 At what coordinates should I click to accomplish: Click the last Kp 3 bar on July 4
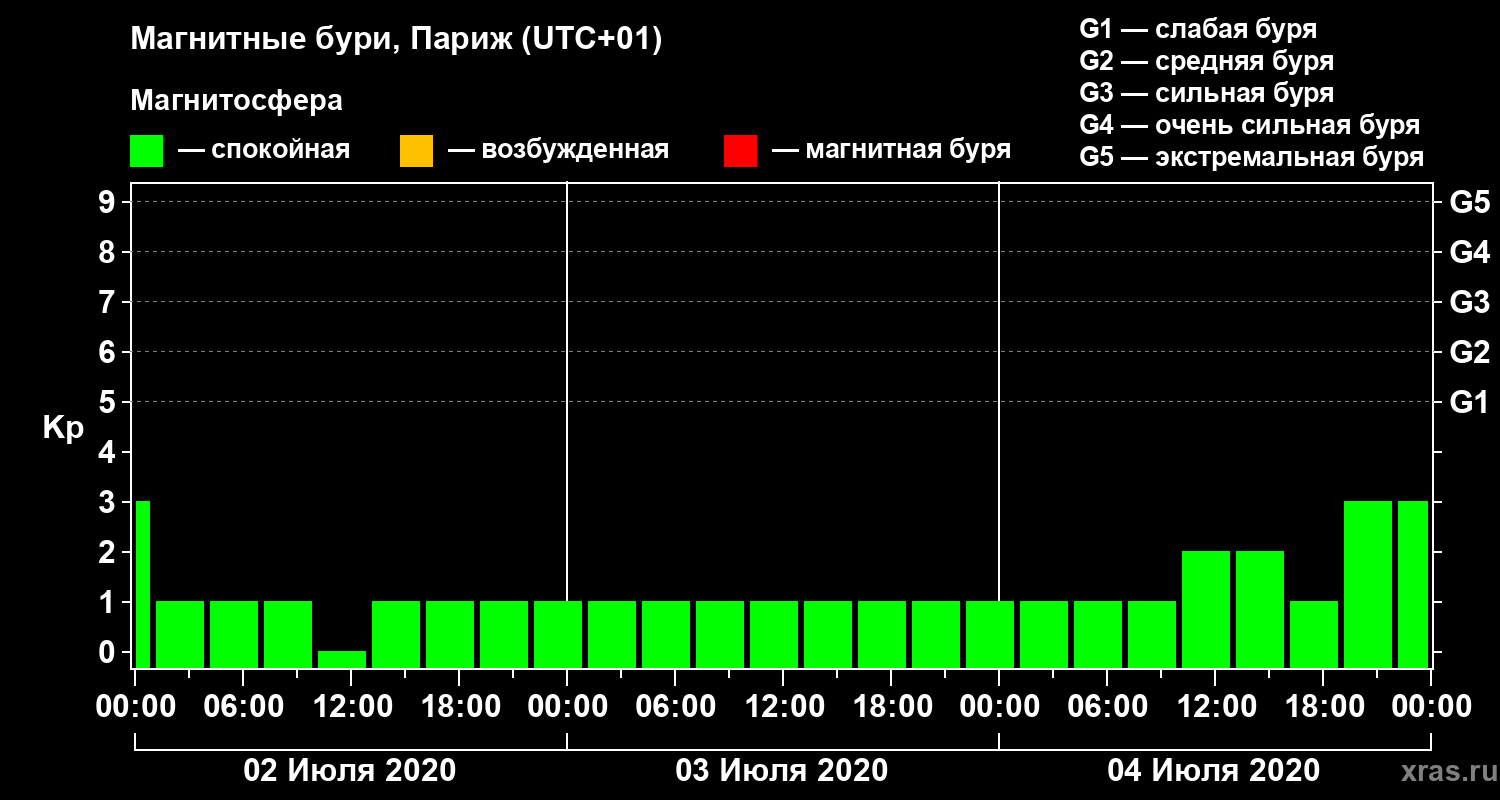coord(1413,584)
